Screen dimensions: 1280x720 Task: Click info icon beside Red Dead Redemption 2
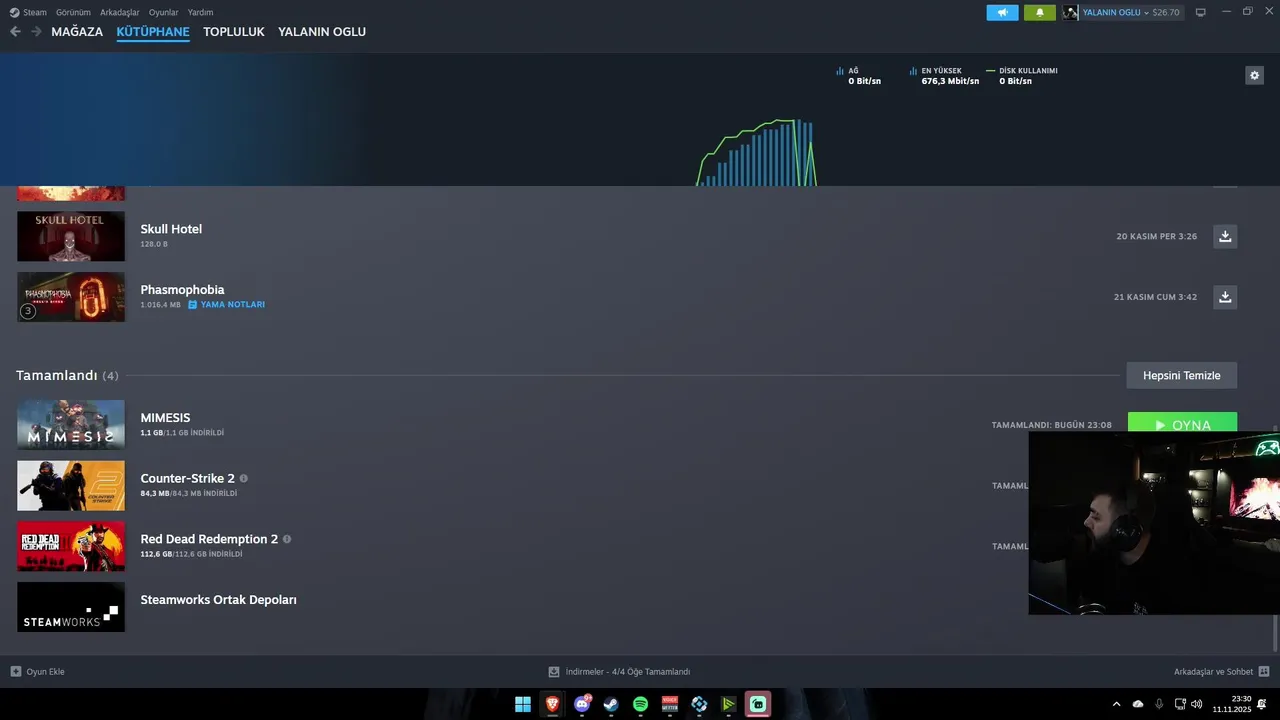pos(287,539)
